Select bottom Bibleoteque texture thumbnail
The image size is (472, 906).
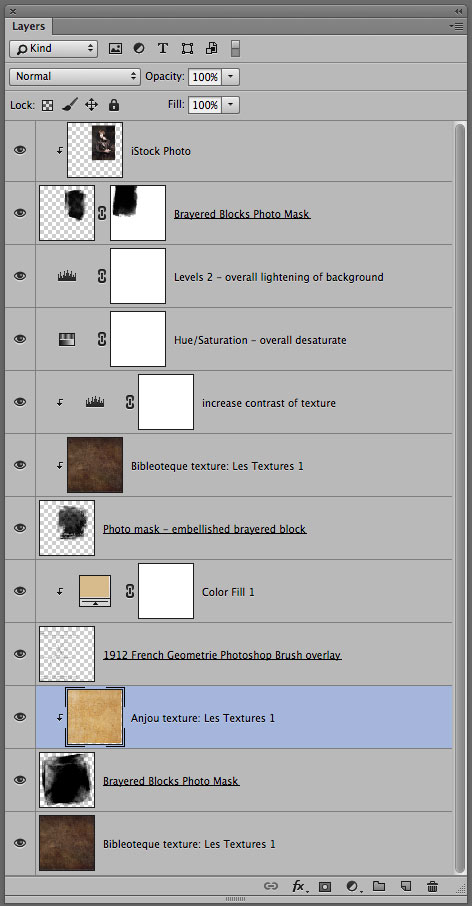pos(67,843)
